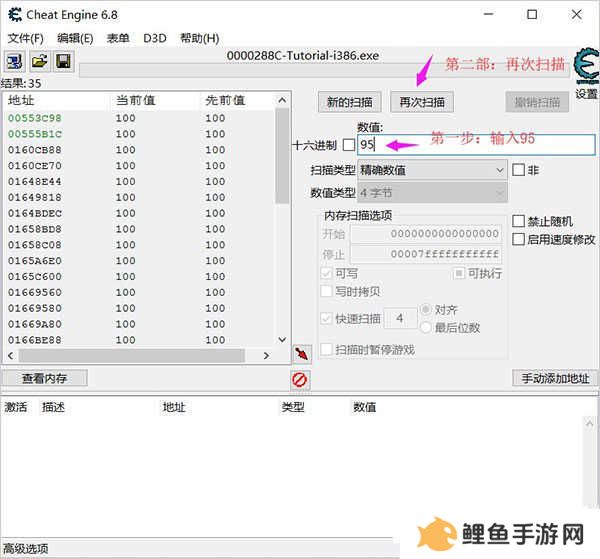Click the results list scroll down arrow
The image size is (600, 559).
click(x=282, y=340)
